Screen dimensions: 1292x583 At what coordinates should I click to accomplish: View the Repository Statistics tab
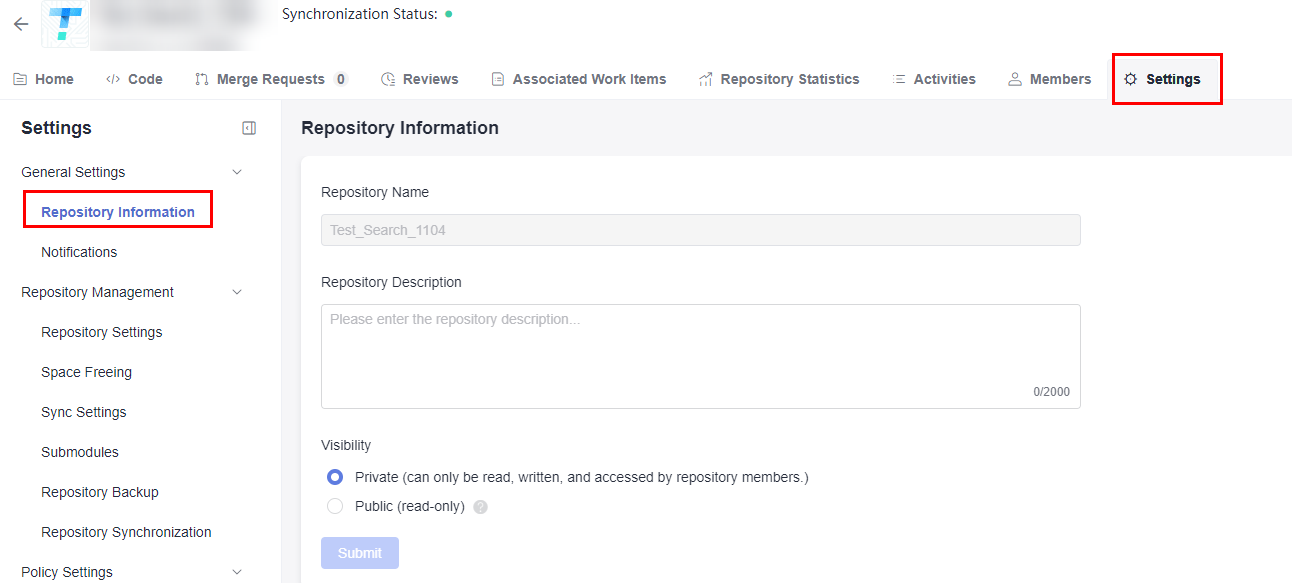[779, 79]
